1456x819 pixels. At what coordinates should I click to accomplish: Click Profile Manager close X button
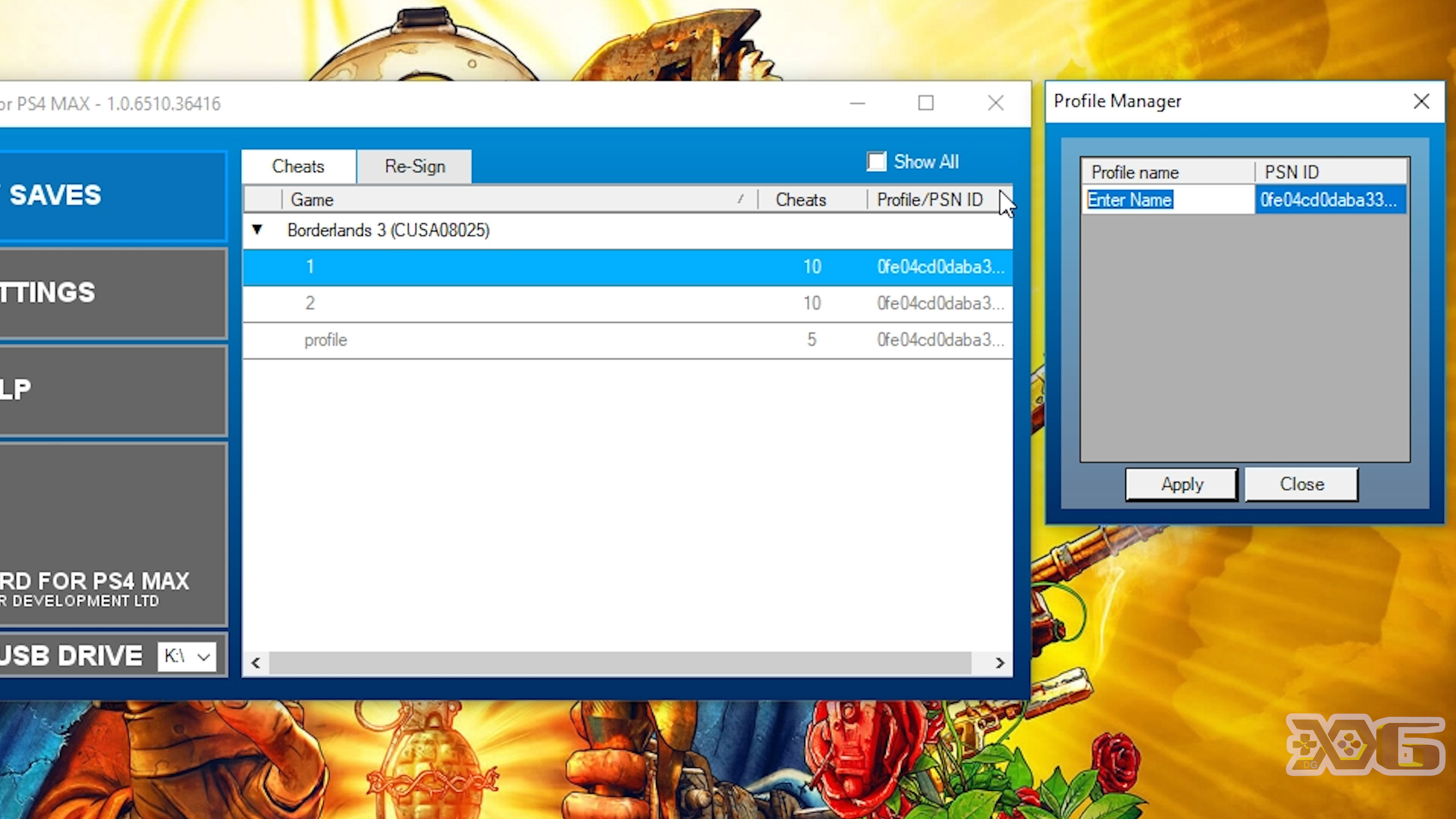coord(1421,101)
